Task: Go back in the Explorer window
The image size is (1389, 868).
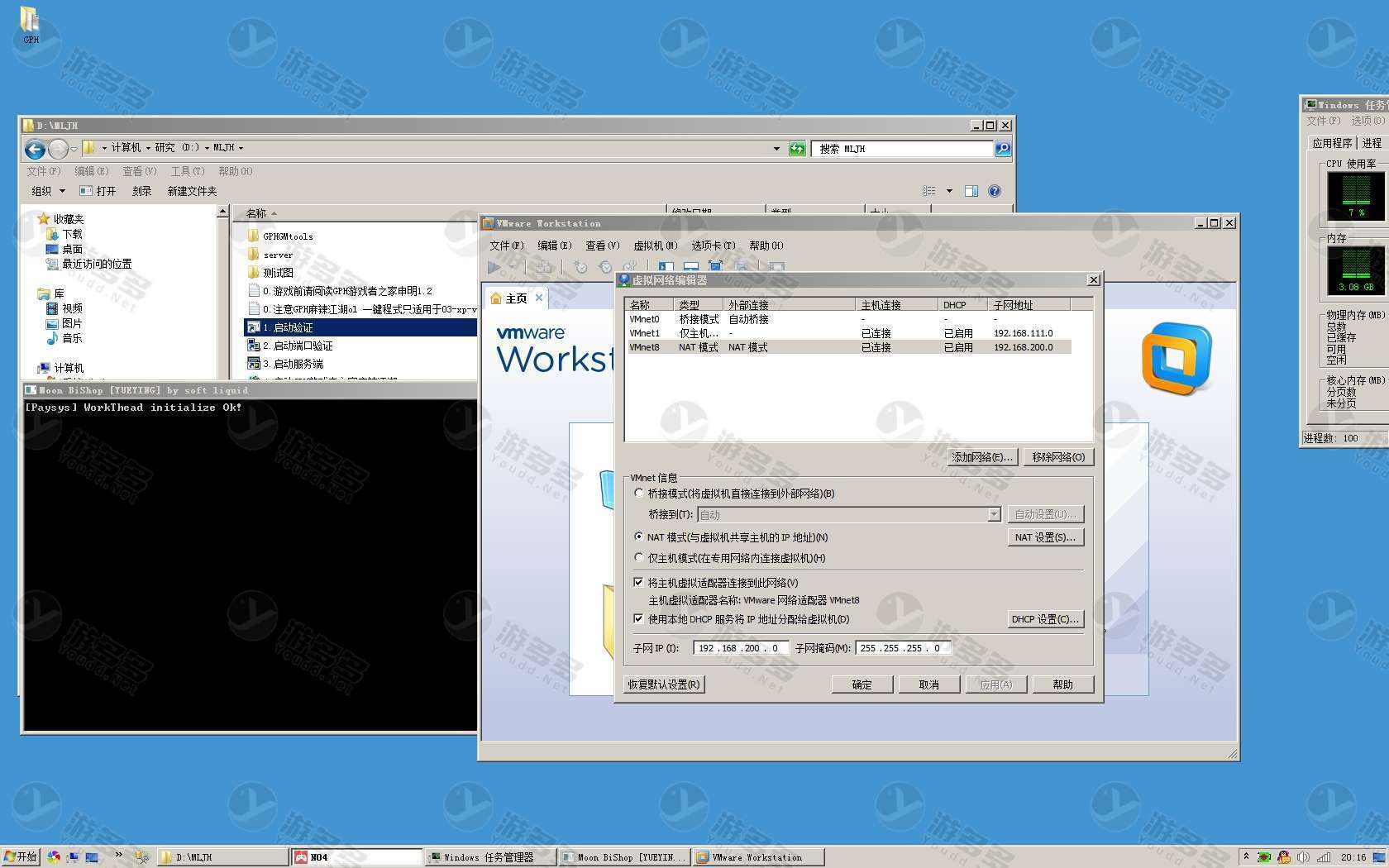Action: 35,149
